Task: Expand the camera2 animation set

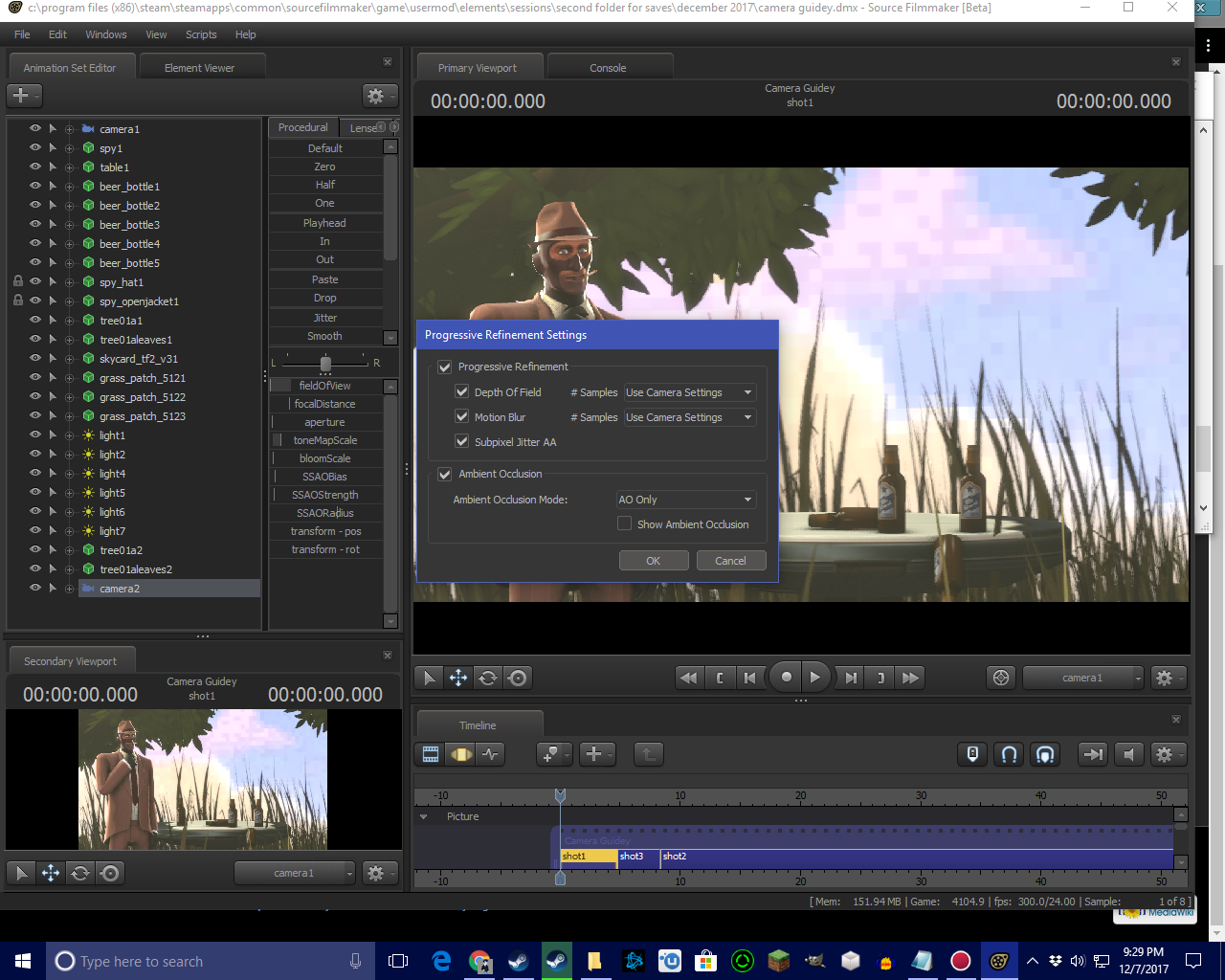Action: 69,589
